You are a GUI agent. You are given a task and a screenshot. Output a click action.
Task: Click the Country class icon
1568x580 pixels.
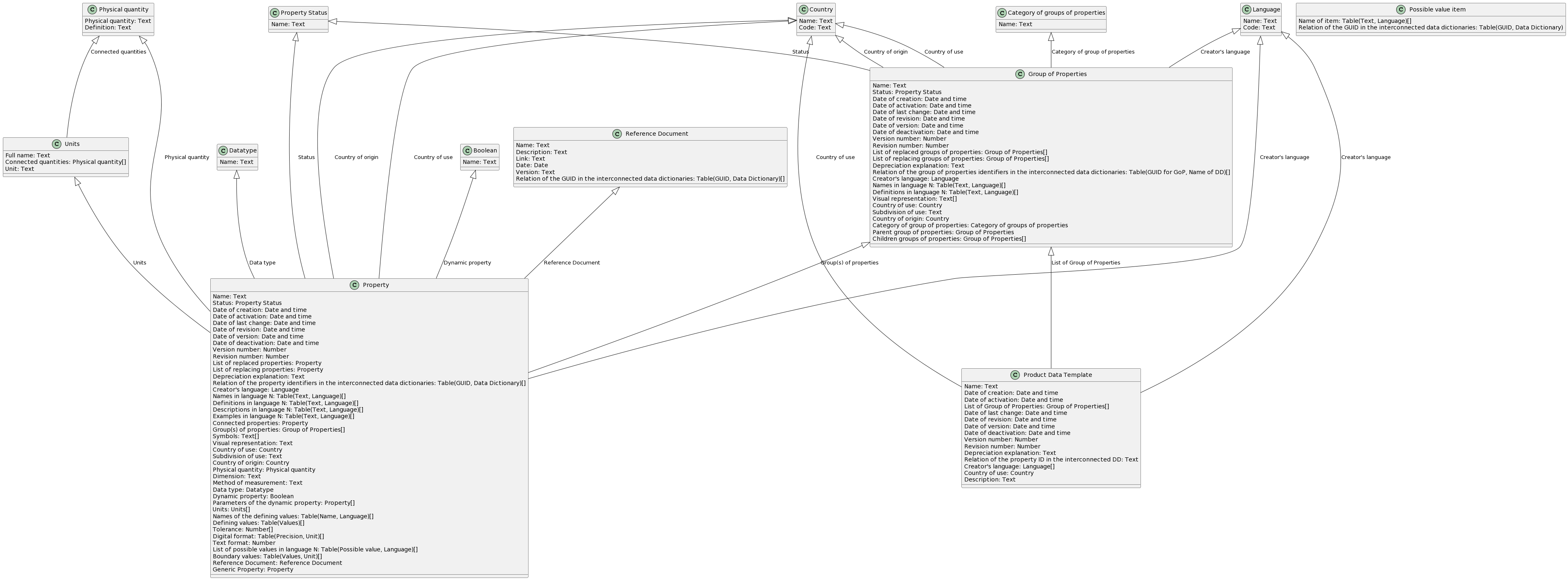click(x=803, y=9)
